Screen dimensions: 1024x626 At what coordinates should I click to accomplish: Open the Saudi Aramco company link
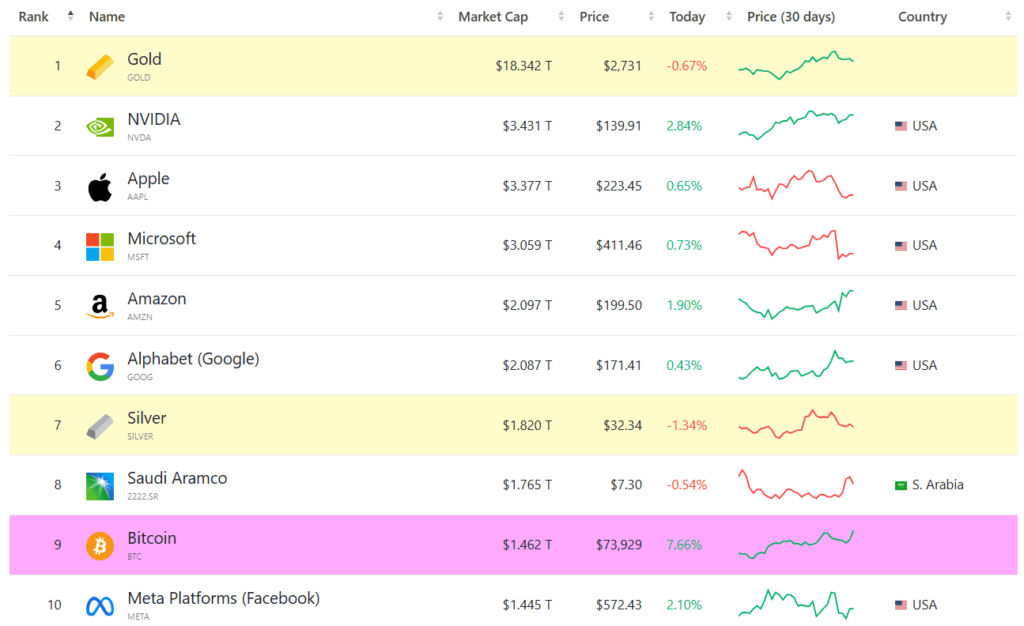pyautogui.click(x=177, y=478)
